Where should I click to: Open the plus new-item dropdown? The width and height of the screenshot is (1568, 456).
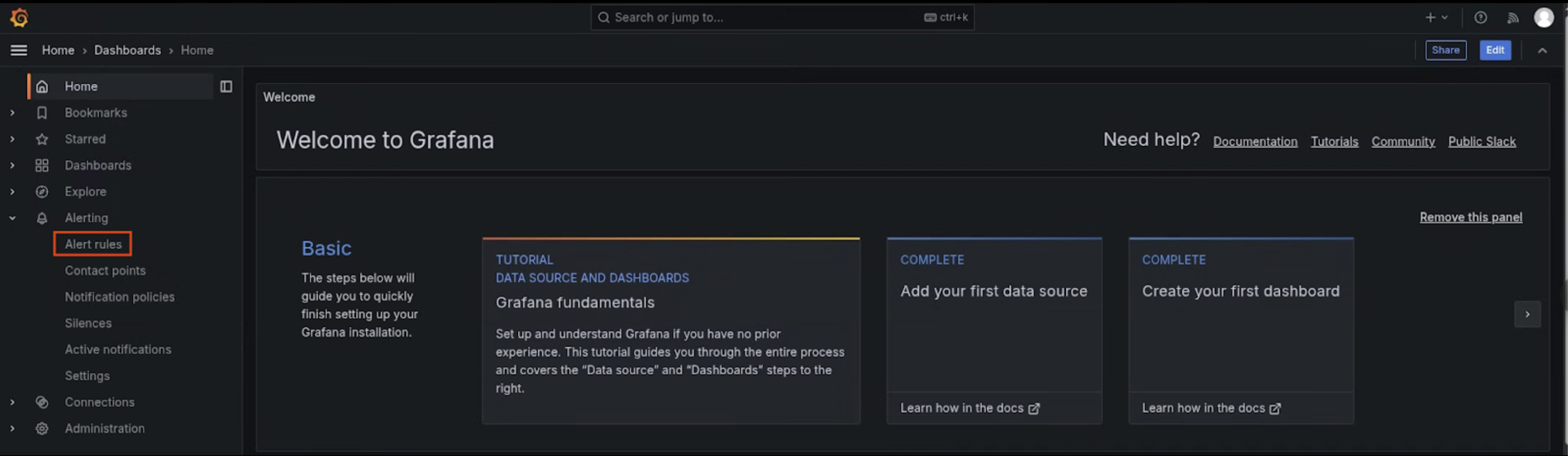click(x=1436, y=17)
